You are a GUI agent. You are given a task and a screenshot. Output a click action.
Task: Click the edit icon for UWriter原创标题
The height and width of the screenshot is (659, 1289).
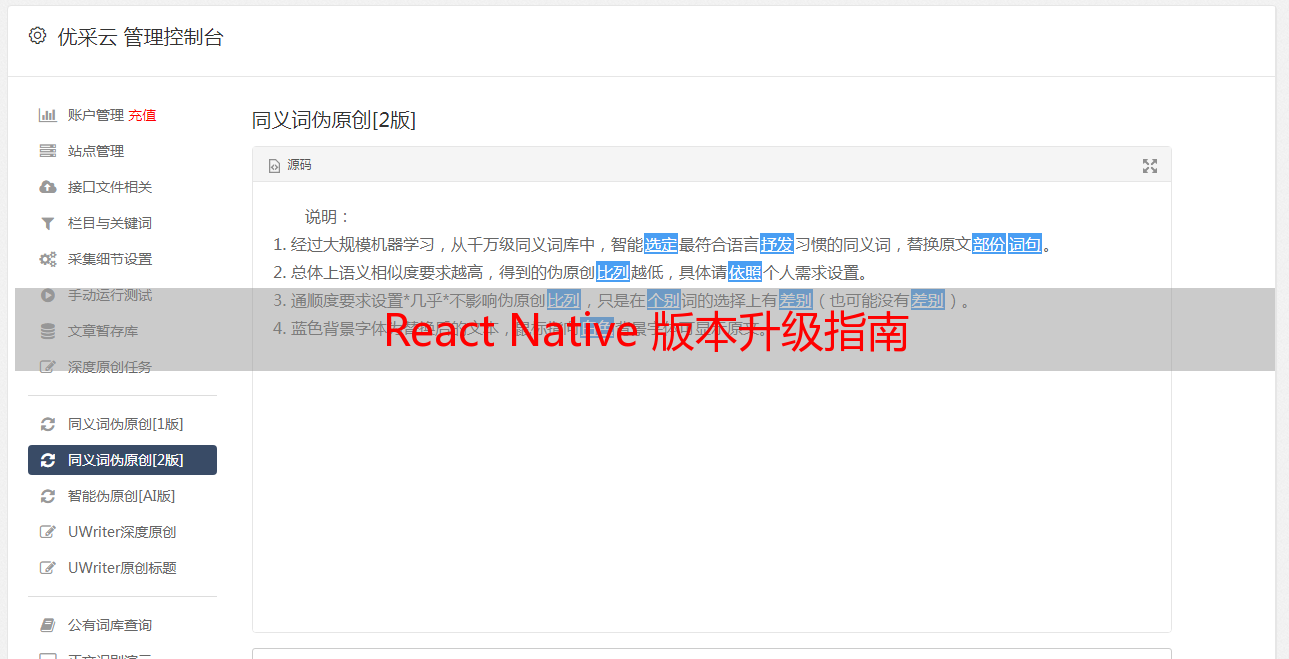tap(47, 568)
